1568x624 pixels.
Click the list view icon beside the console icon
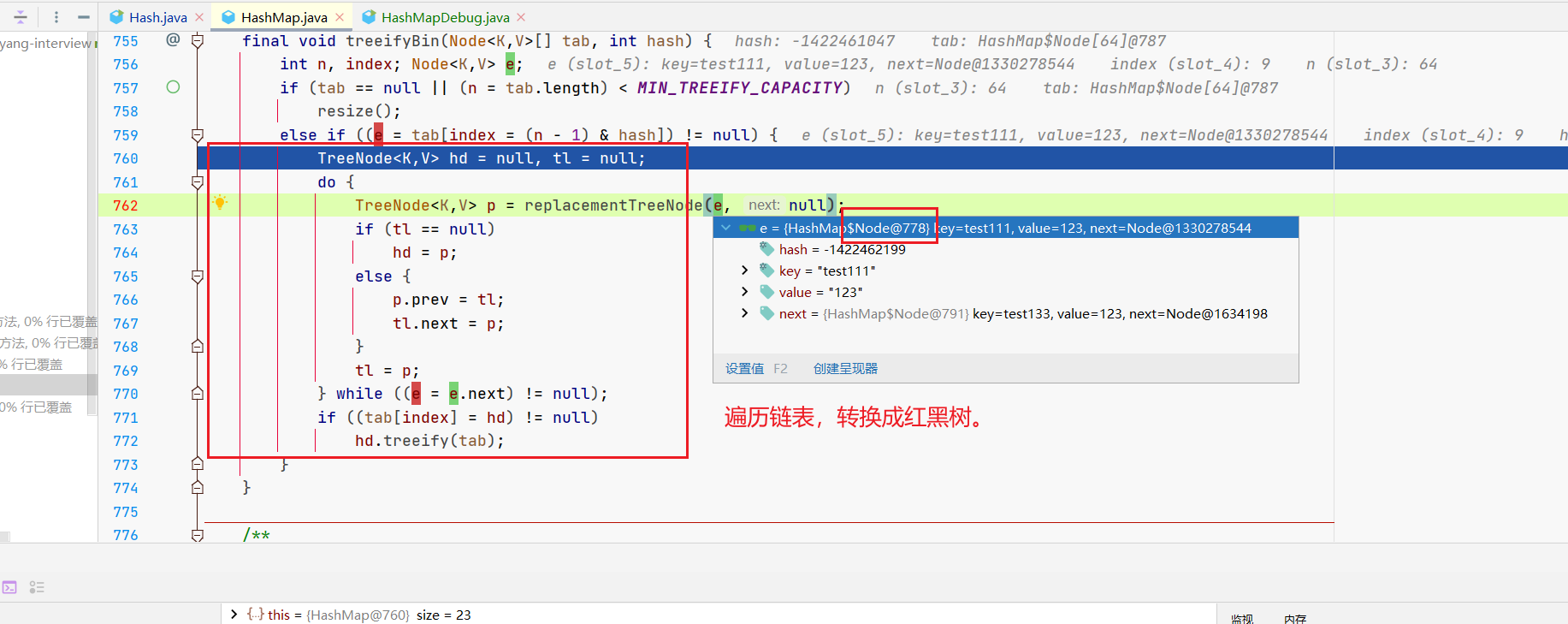(37, 587)
